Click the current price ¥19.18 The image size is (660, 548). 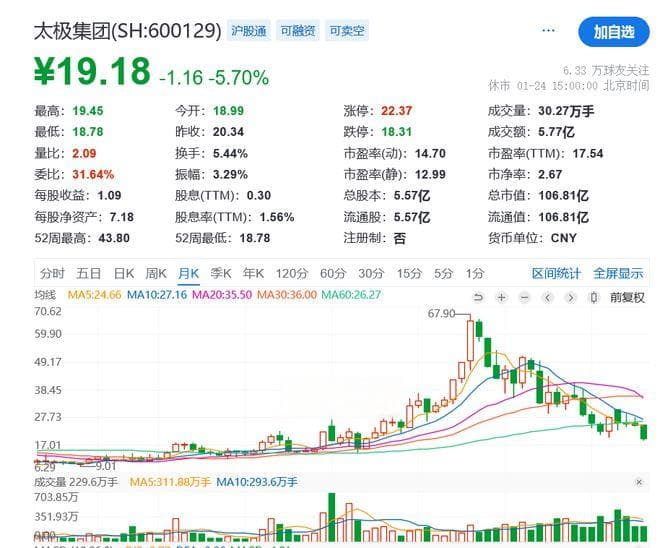coord(92,71)
